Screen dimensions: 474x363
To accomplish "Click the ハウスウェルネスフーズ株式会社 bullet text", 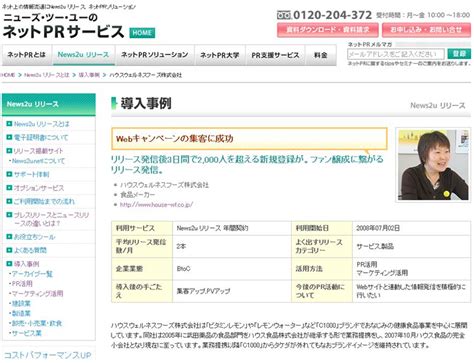I will (164, 185).
